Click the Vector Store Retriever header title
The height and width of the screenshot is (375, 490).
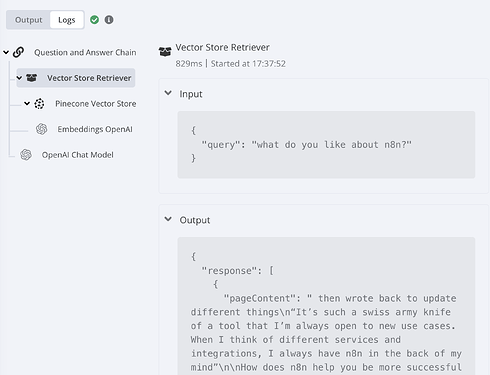coord(223,48)
